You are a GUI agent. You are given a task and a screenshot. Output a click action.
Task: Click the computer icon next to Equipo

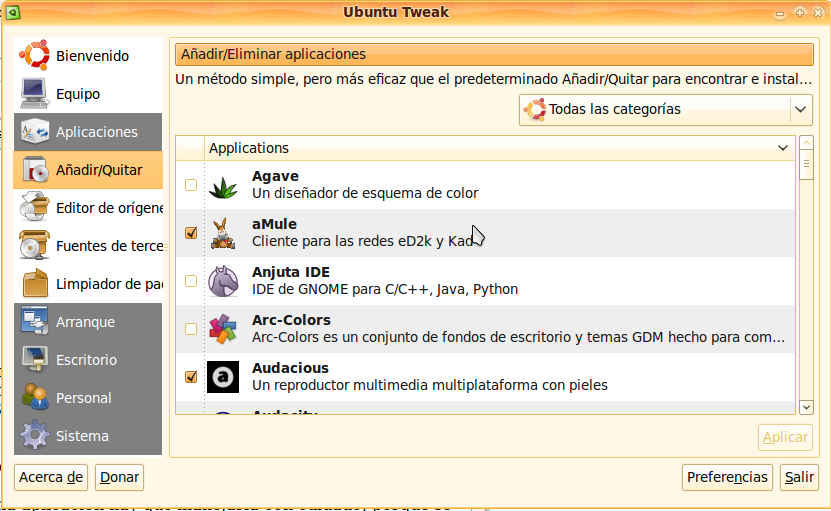pyautogui.click(x=34, y=93)
